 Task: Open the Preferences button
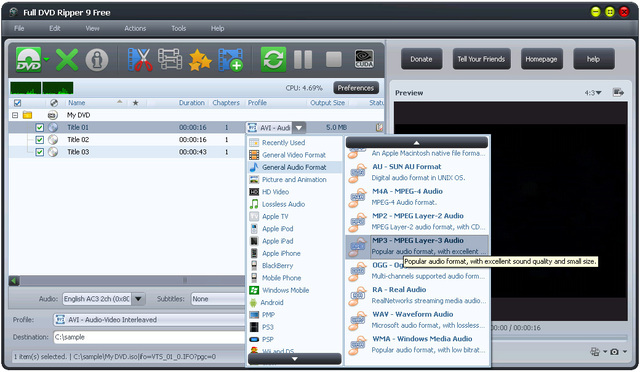click(x=356, y=88)
